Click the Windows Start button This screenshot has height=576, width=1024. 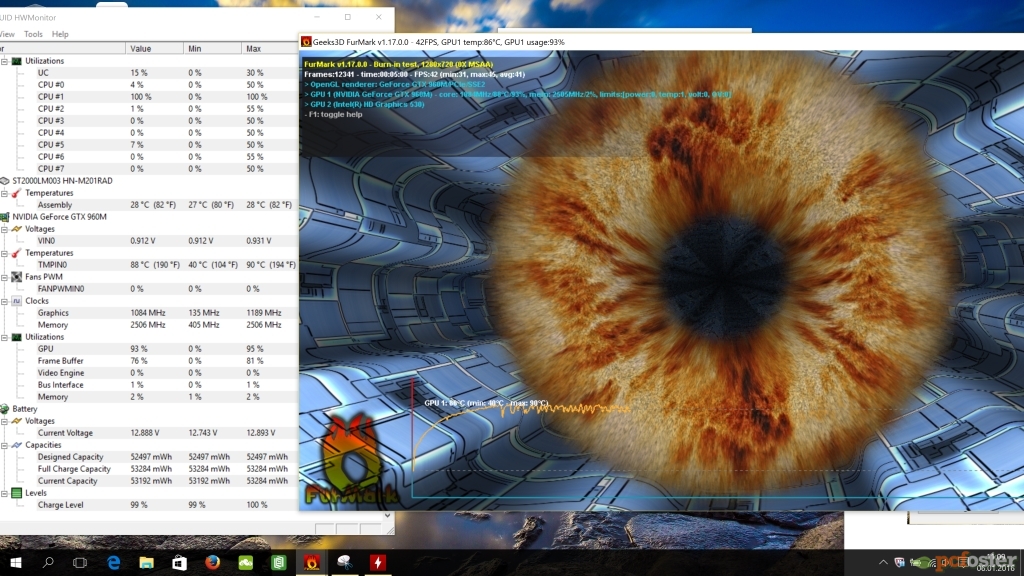pyautogui.click(x=16, y=562)
